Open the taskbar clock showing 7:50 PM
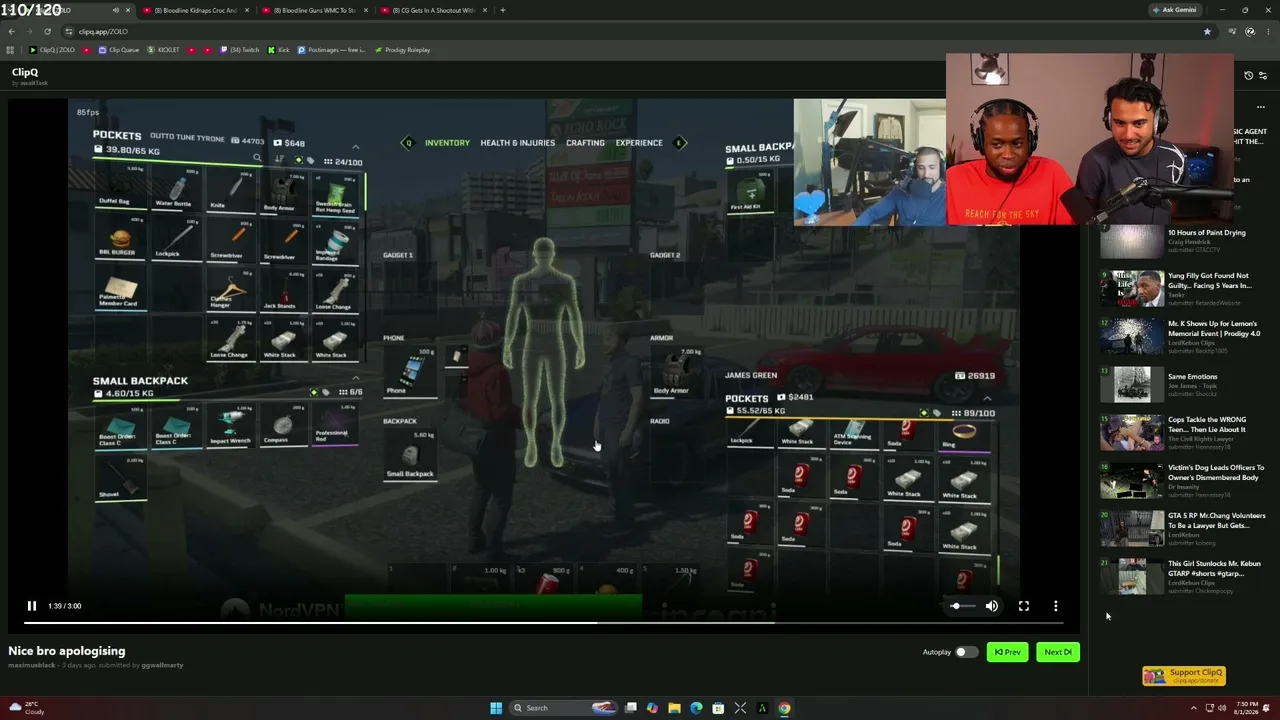This screenshot has height=720, width=1280. [1245, 708]
